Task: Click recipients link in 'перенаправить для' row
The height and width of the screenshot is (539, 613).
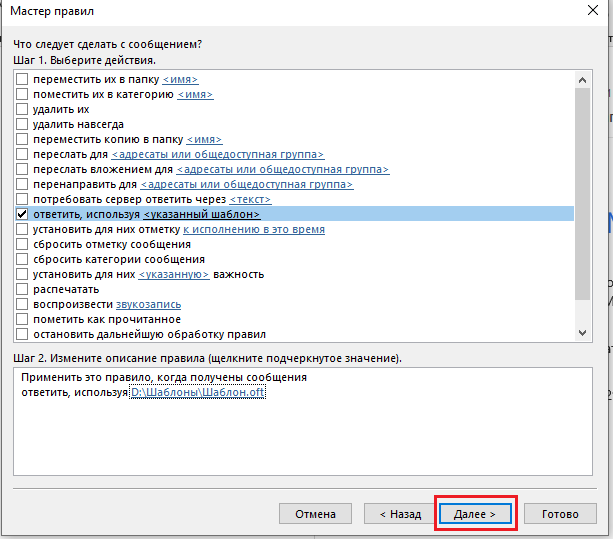Action: pos(247,184)
